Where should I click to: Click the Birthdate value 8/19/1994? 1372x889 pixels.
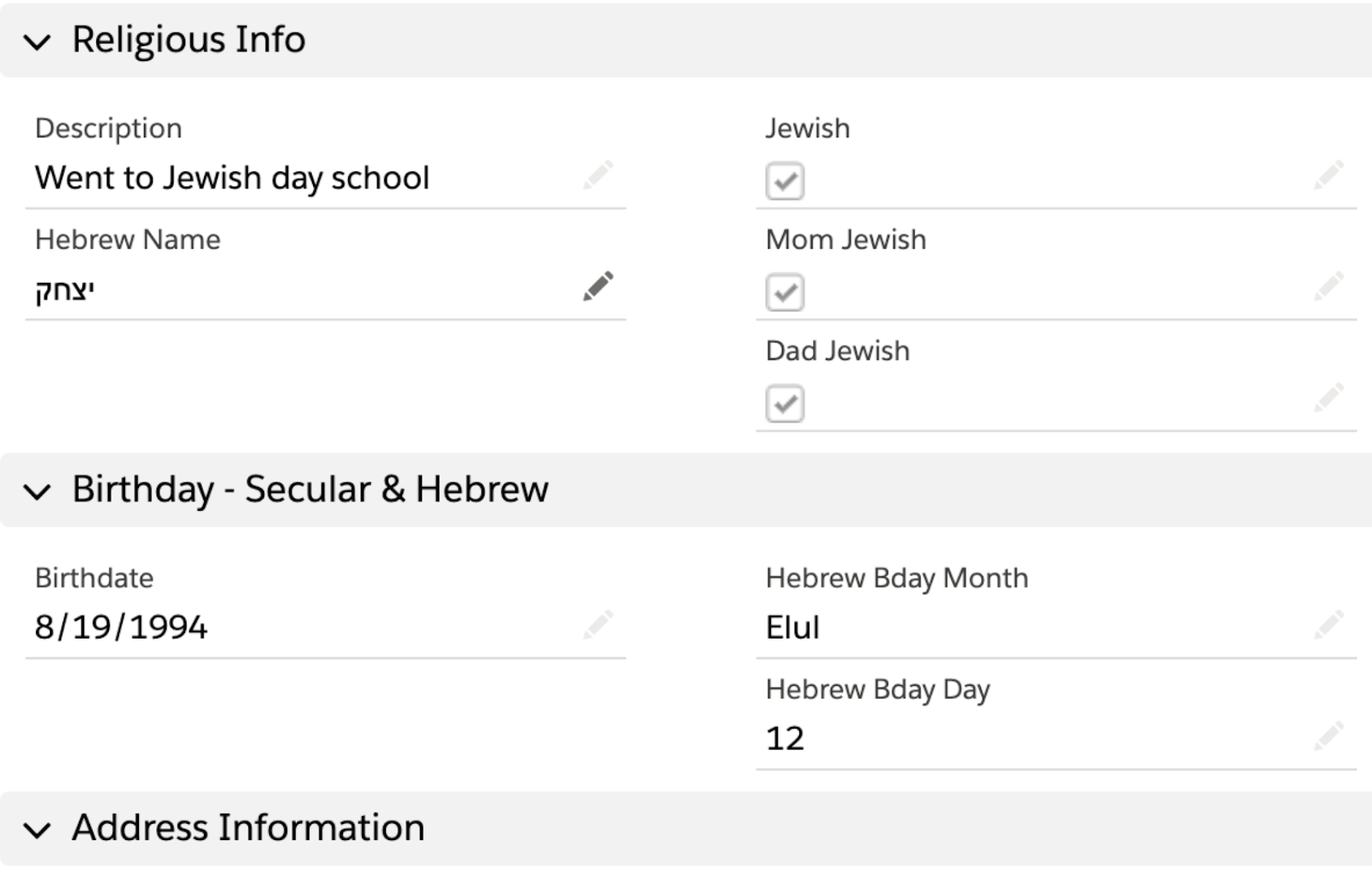[x=121, y=627]
